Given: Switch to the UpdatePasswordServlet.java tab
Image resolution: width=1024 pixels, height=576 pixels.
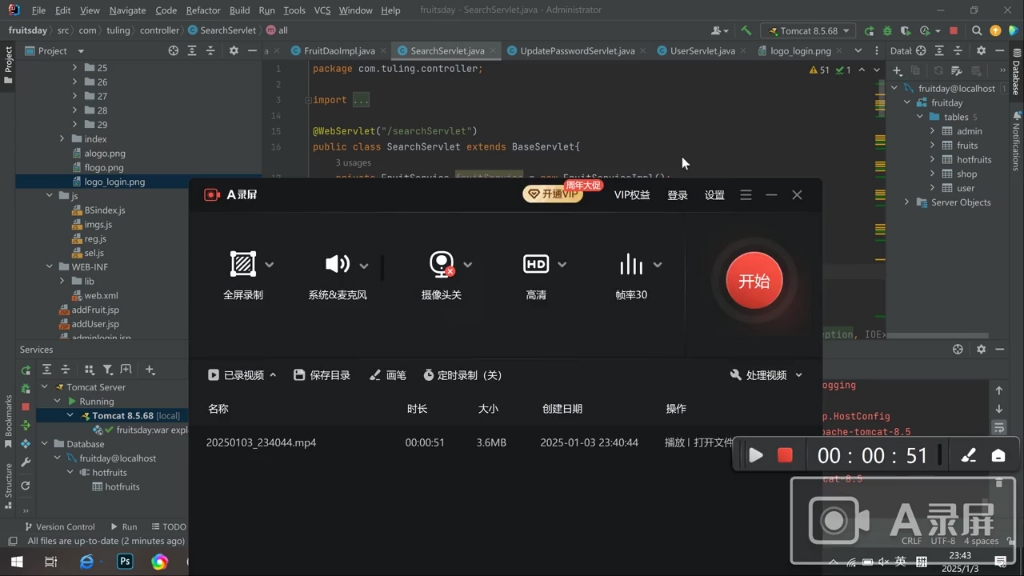Looking at the screenshot, I should [577, 50].
